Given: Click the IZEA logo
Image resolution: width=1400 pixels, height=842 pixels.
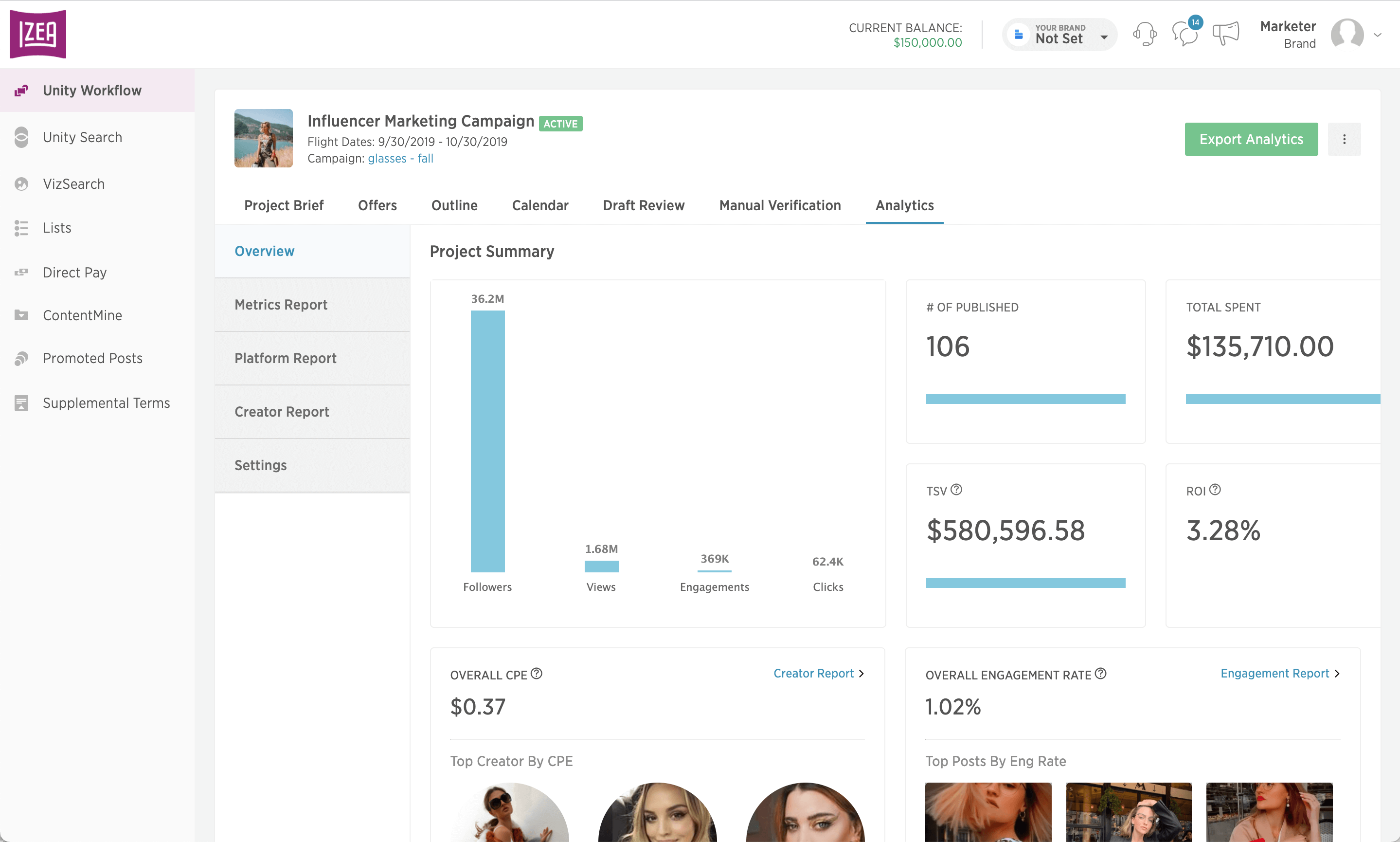Looking at the screenshot, I should click(38, 34).
